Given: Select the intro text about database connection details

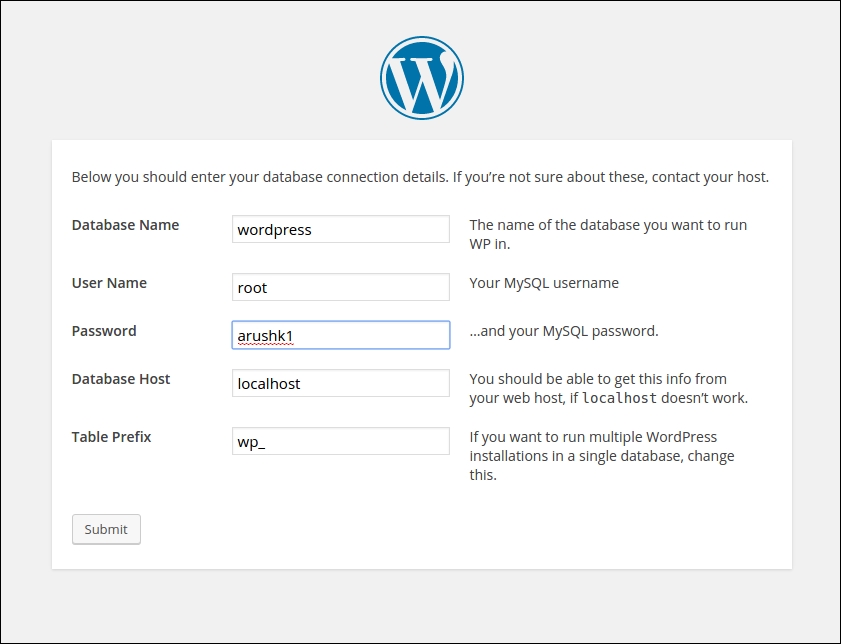Looking at the screenshot, I should click(x=420, y=177).
